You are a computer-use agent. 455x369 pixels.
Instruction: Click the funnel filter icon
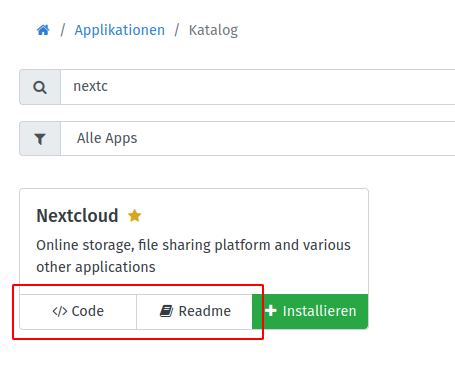40,139
